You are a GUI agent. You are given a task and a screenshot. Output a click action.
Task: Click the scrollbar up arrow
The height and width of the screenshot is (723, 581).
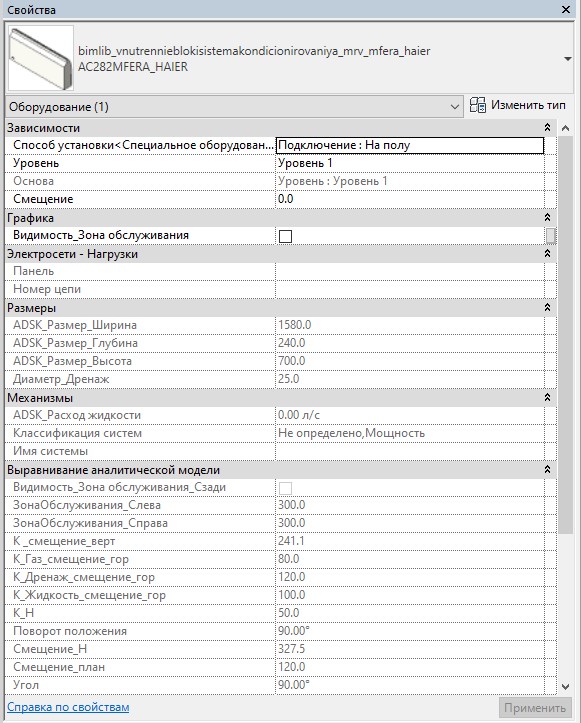tap(566, 128)
